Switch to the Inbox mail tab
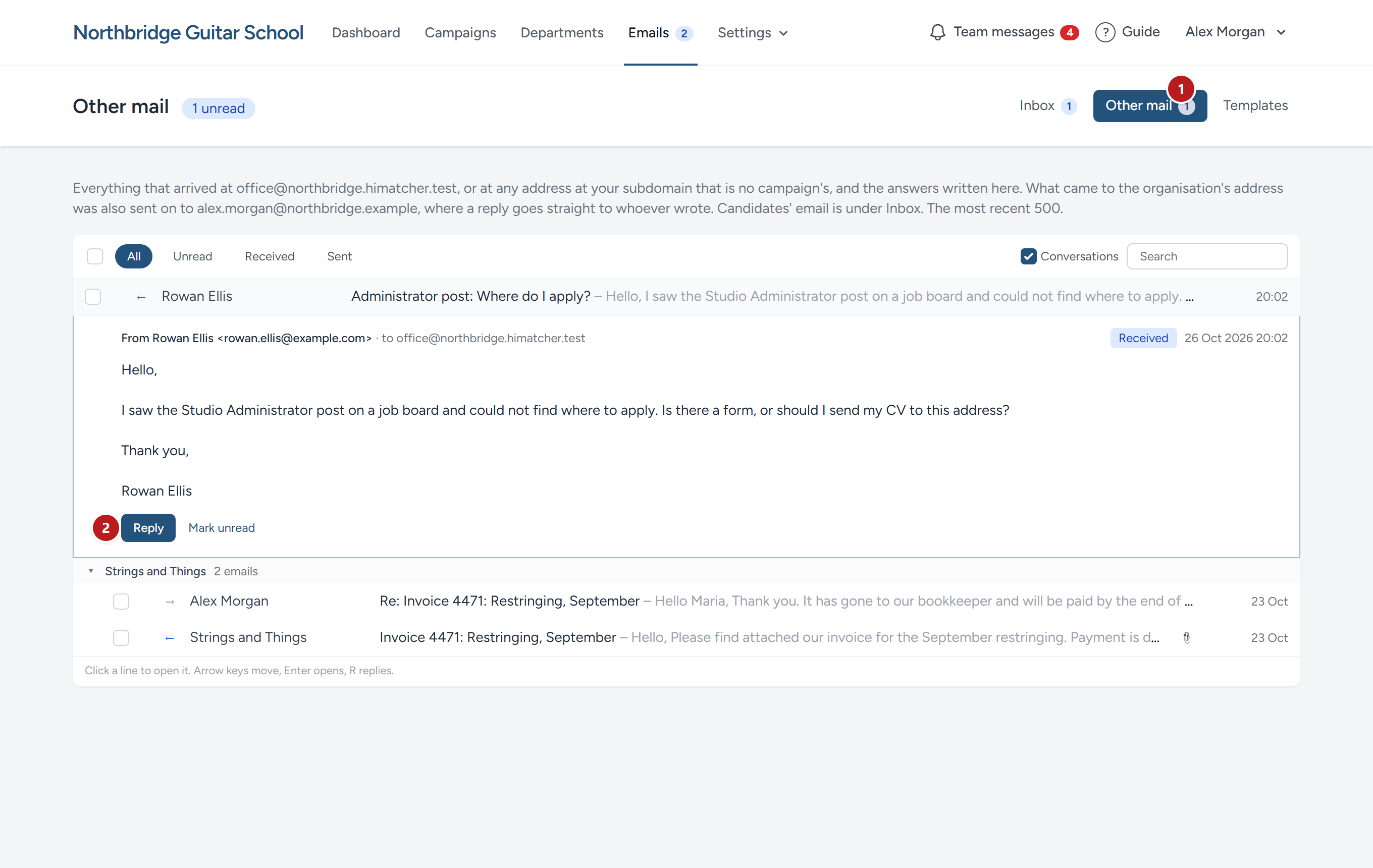The image size is (1373, 868). click(1047, 105)
